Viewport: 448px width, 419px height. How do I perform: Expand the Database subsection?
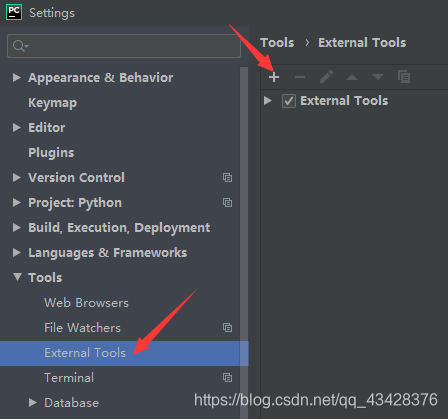pos(32,402)
